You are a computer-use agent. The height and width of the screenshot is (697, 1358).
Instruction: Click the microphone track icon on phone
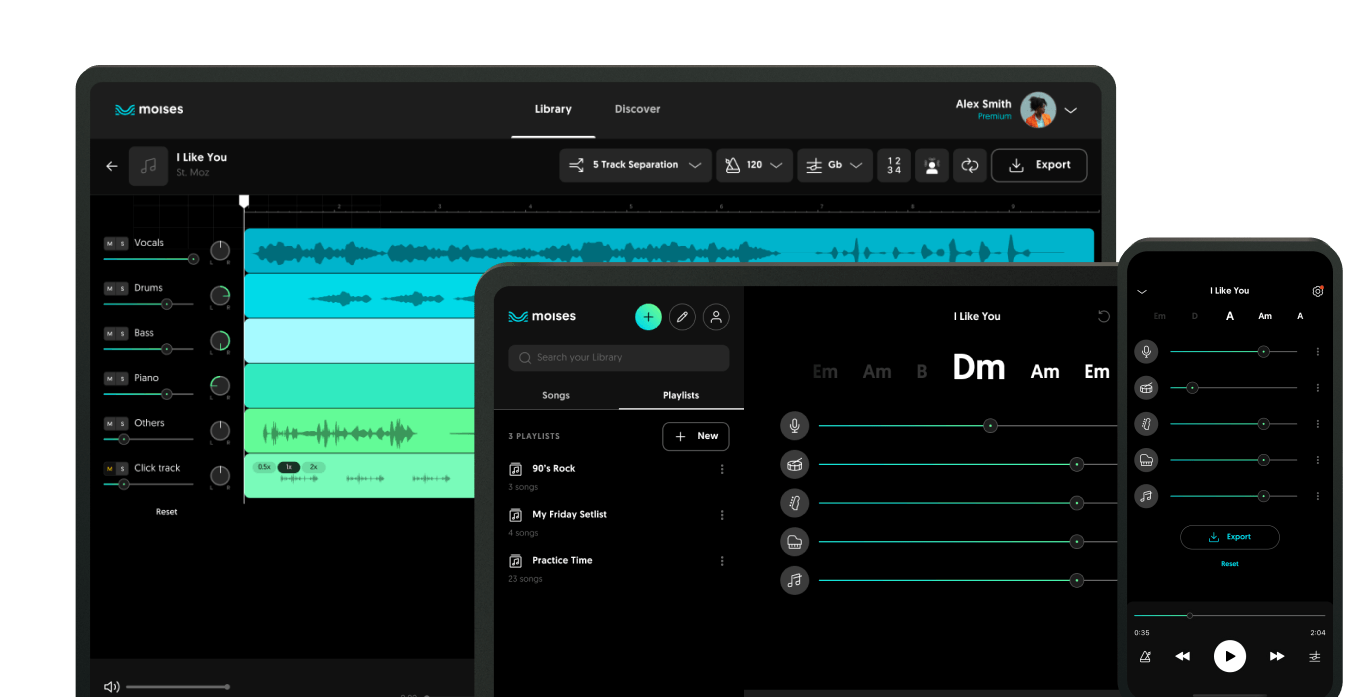coord(1146,351)
